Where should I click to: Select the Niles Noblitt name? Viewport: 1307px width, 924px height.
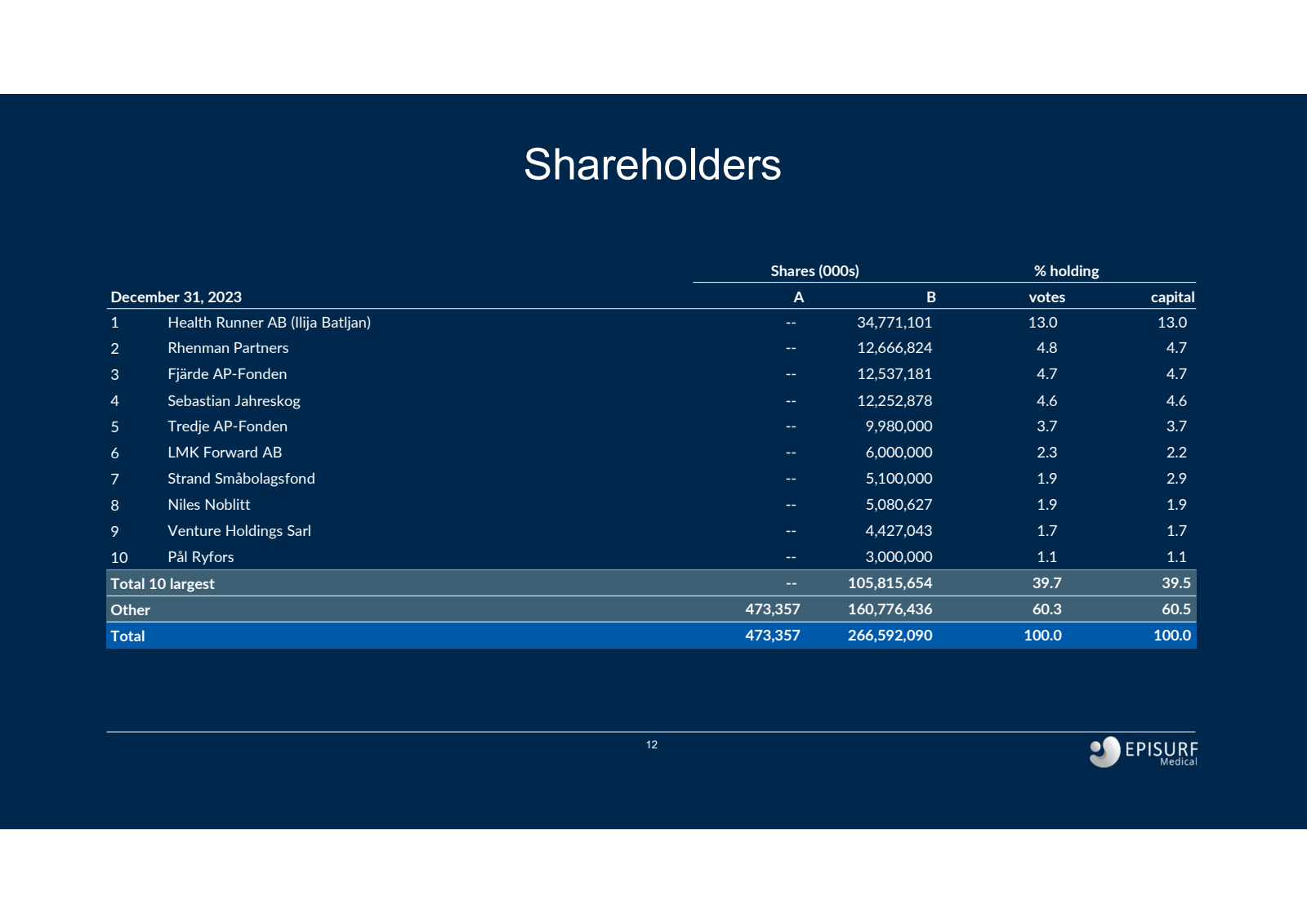coord(208,504)
